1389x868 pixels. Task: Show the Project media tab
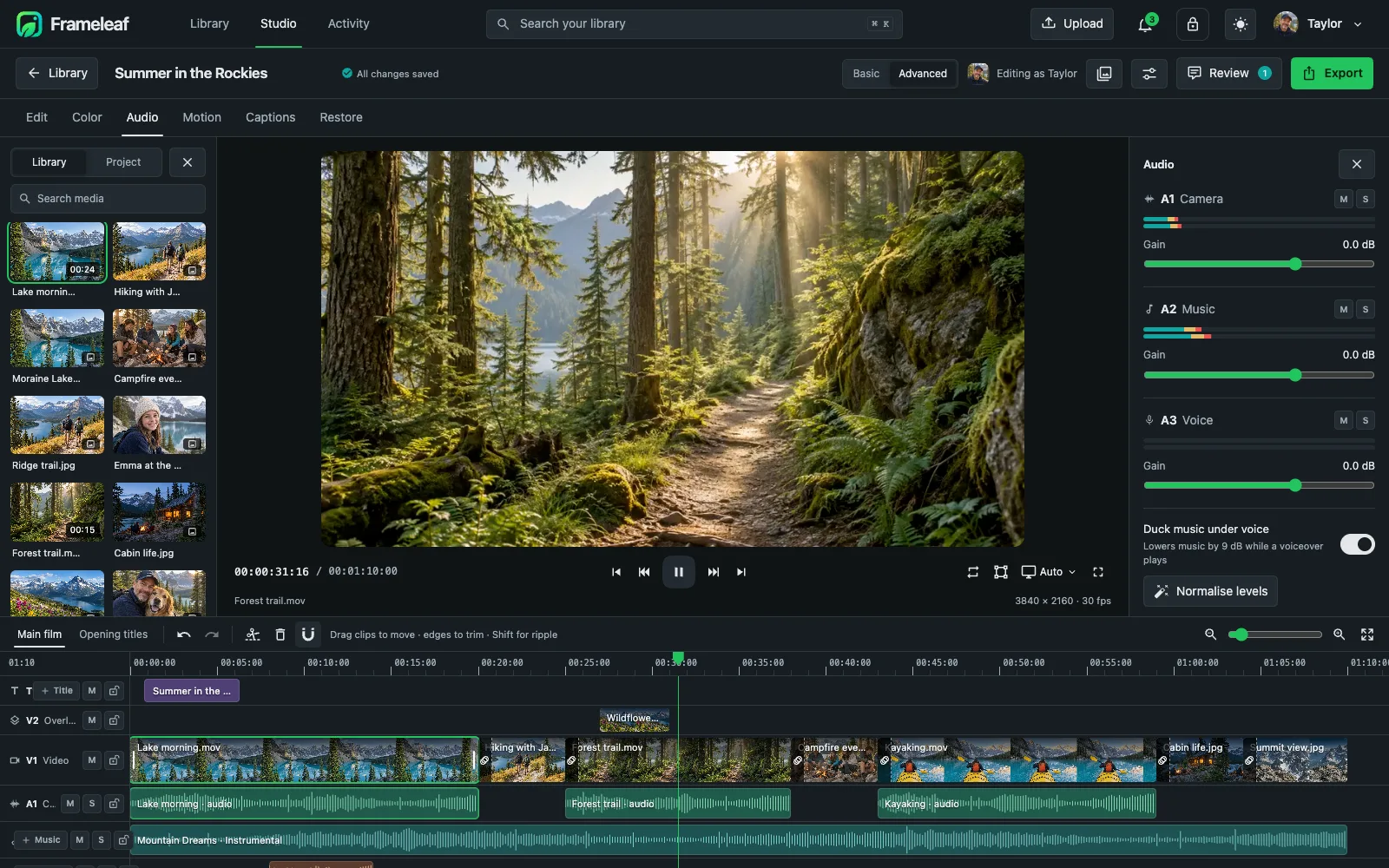tap(123, 162)
